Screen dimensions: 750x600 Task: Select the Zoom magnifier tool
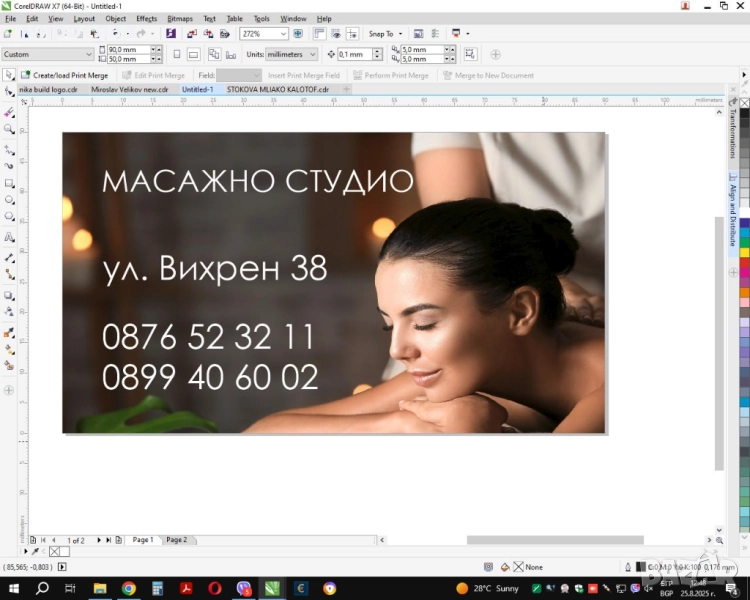9,129
